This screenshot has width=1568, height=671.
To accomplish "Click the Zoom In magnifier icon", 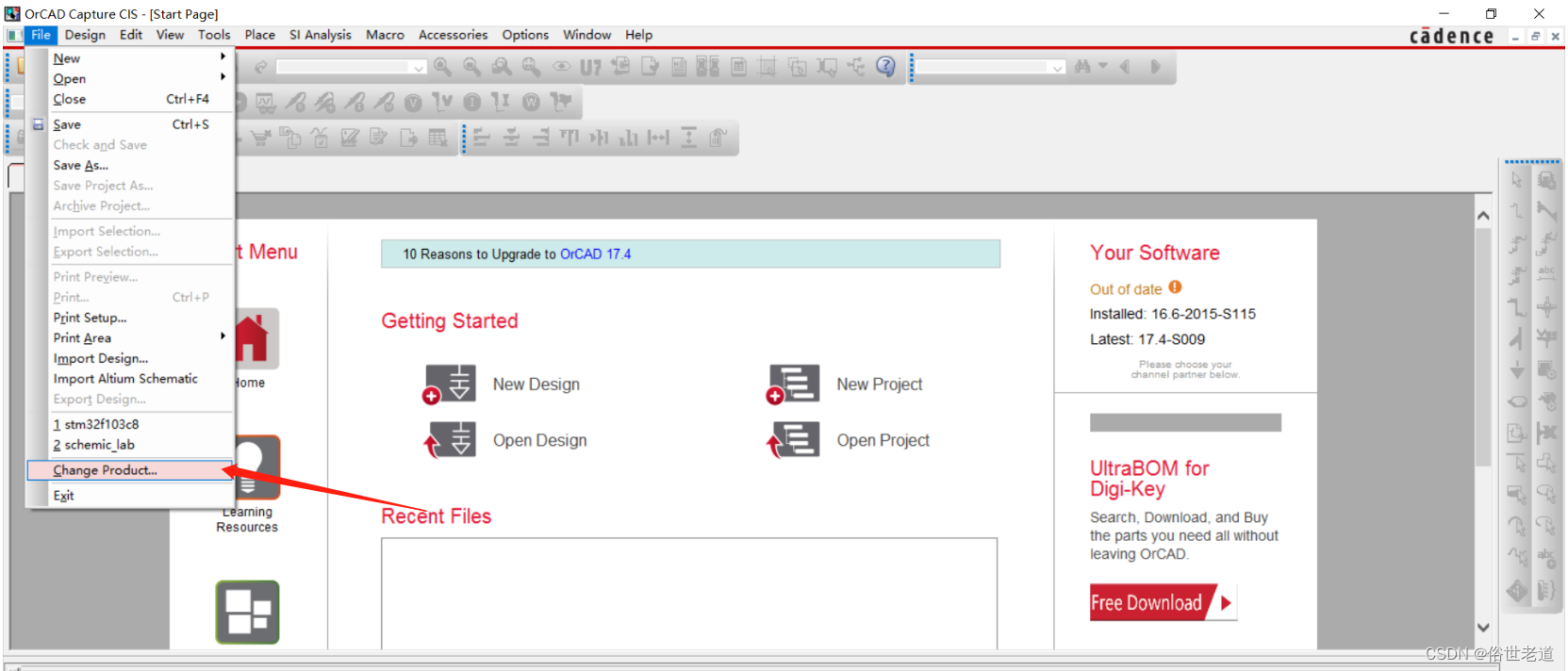I will [x=442, y=67].
